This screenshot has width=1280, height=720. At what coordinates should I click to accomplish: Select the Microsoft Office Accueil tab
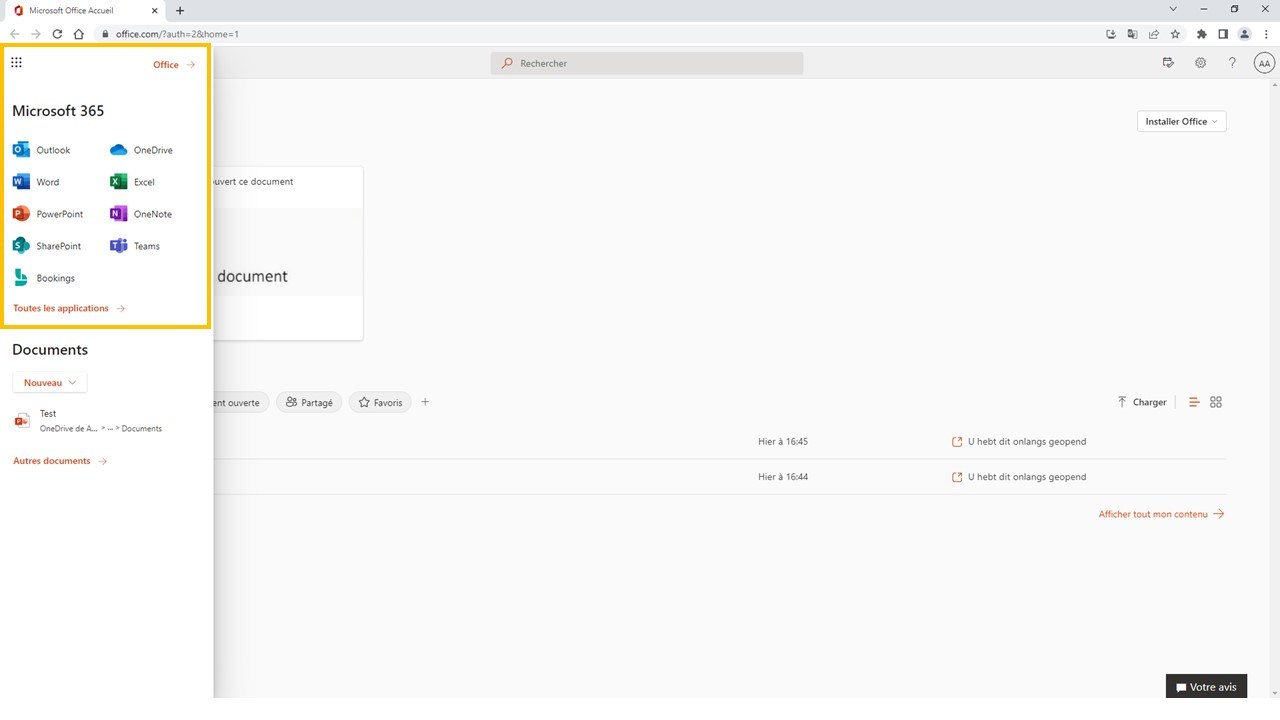click(86, 10)
